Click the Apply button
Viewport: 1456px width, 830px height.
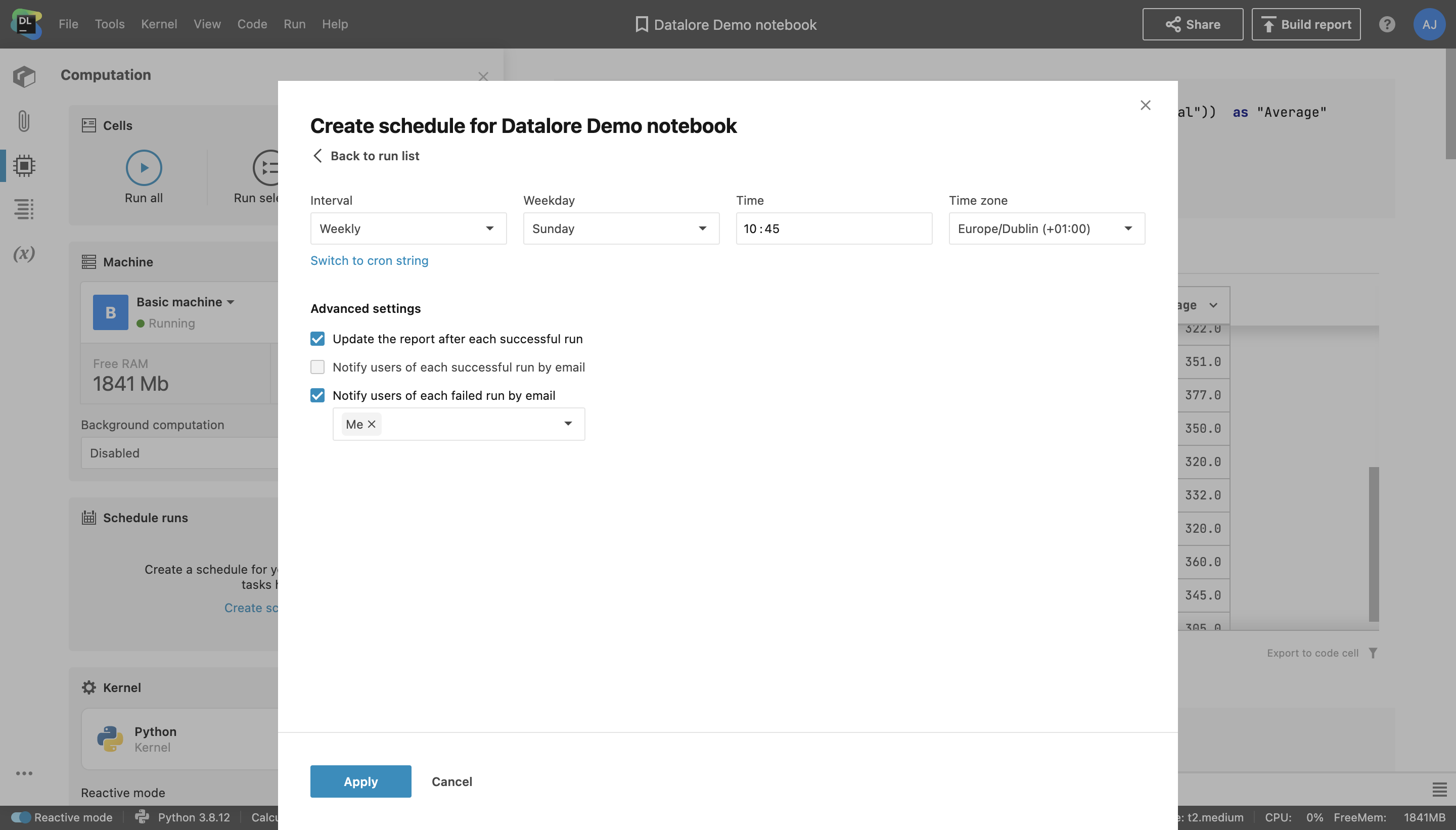[360, 781]
